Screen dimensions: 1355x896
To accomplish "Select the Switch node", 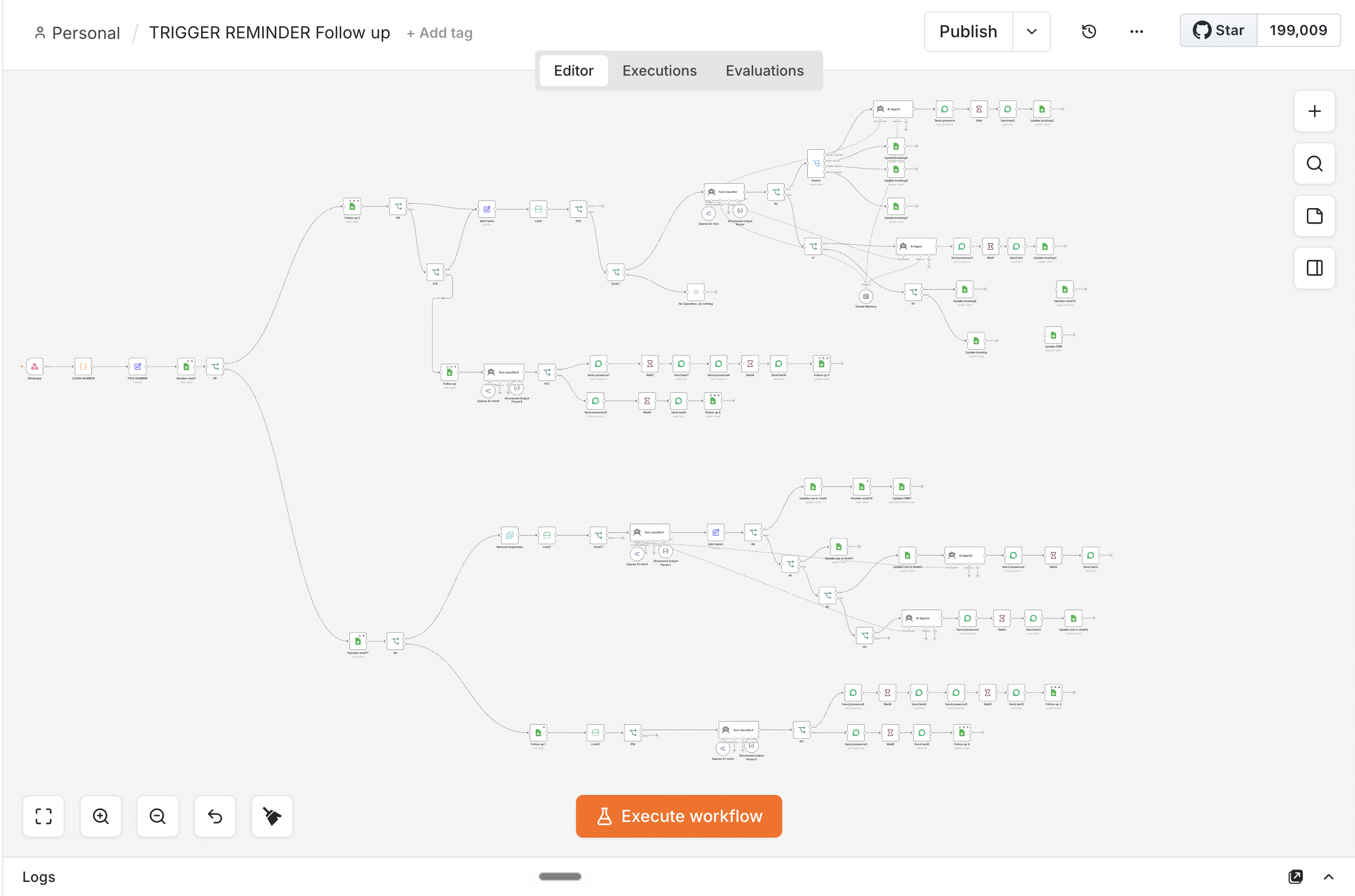I will tap(816, 163).
